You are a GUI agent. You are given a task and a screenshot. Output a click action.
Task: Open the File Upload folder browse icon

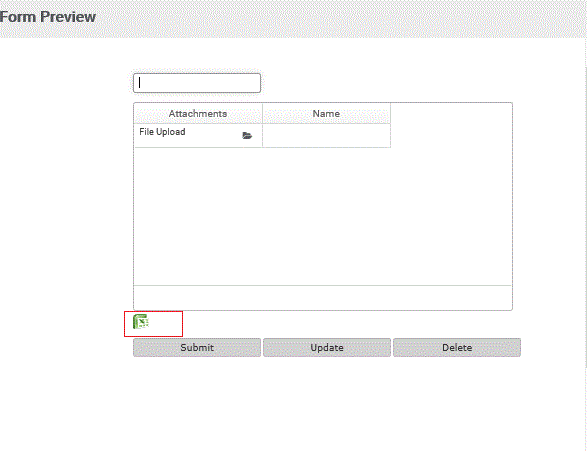tap(247, 135)
